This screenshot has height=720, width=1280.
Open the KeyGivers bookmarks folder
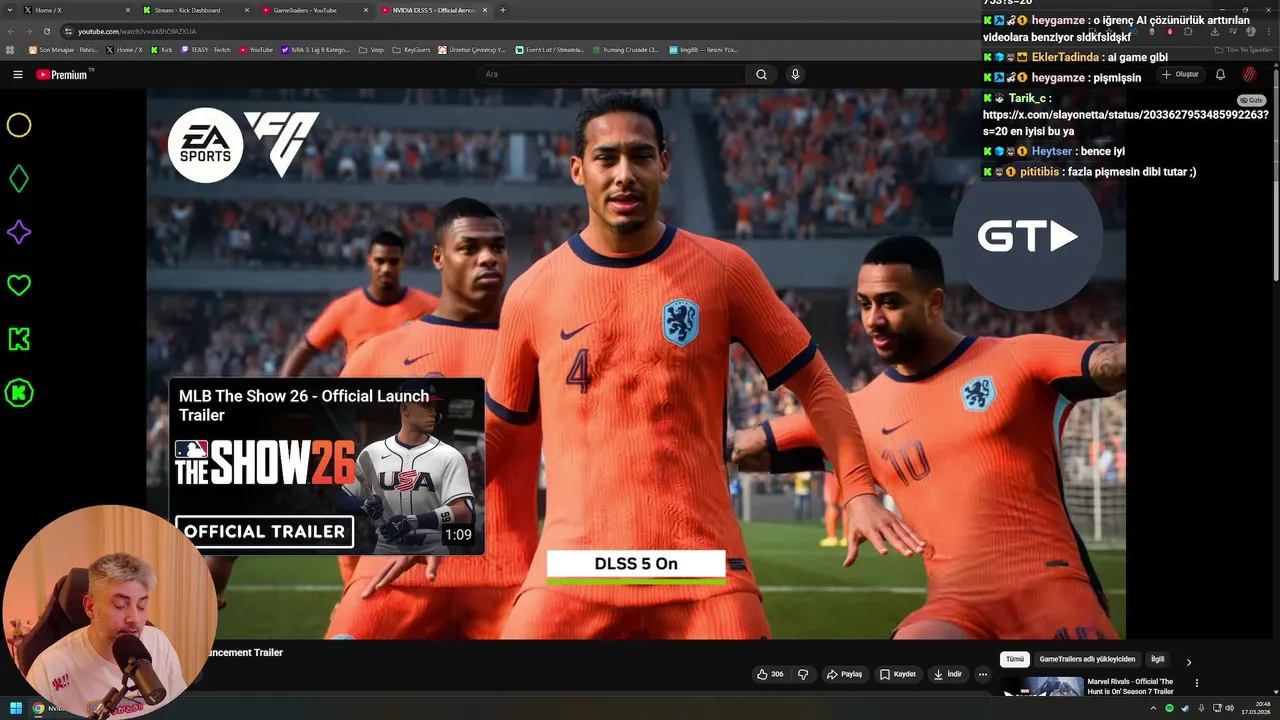tap(412, 49)
